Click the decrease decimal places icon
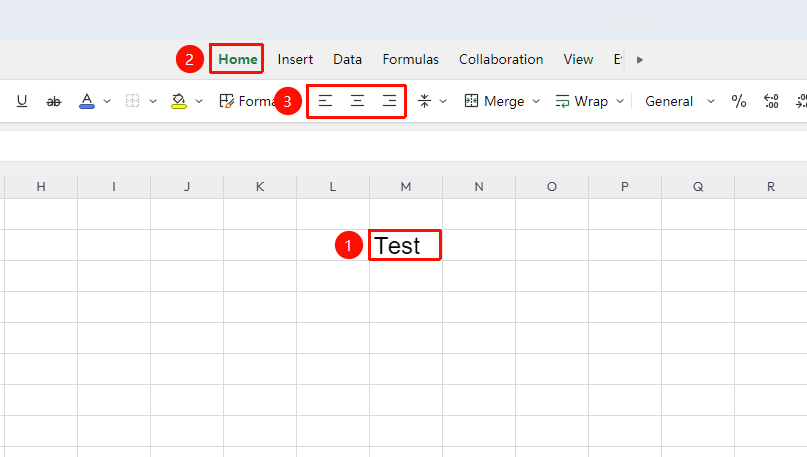 [x=771, y=101]
